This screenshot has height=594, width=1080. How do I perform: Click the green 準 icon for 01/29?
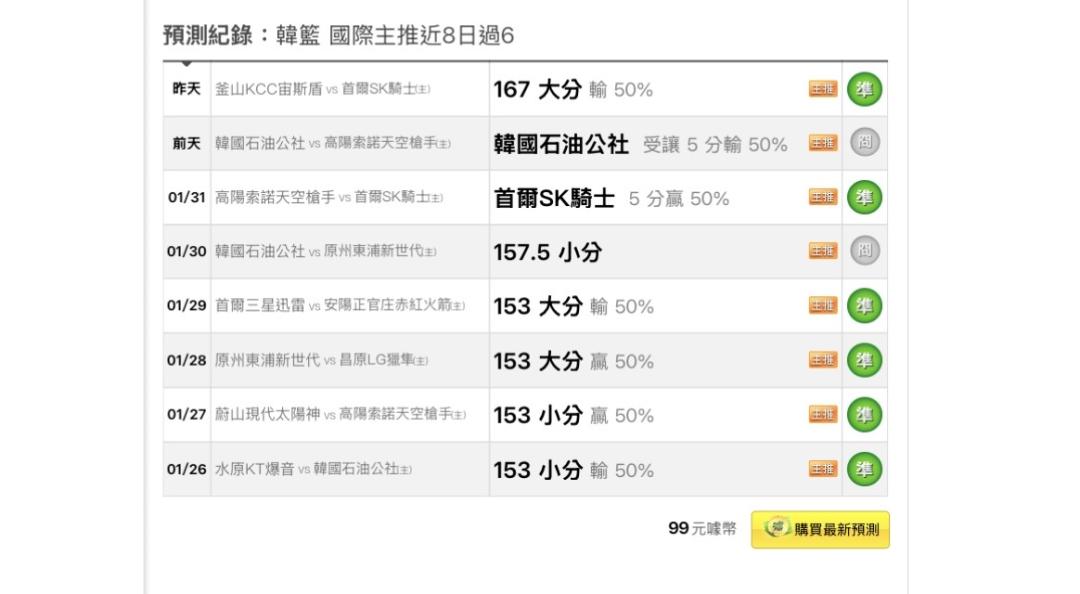pos(865,306)
